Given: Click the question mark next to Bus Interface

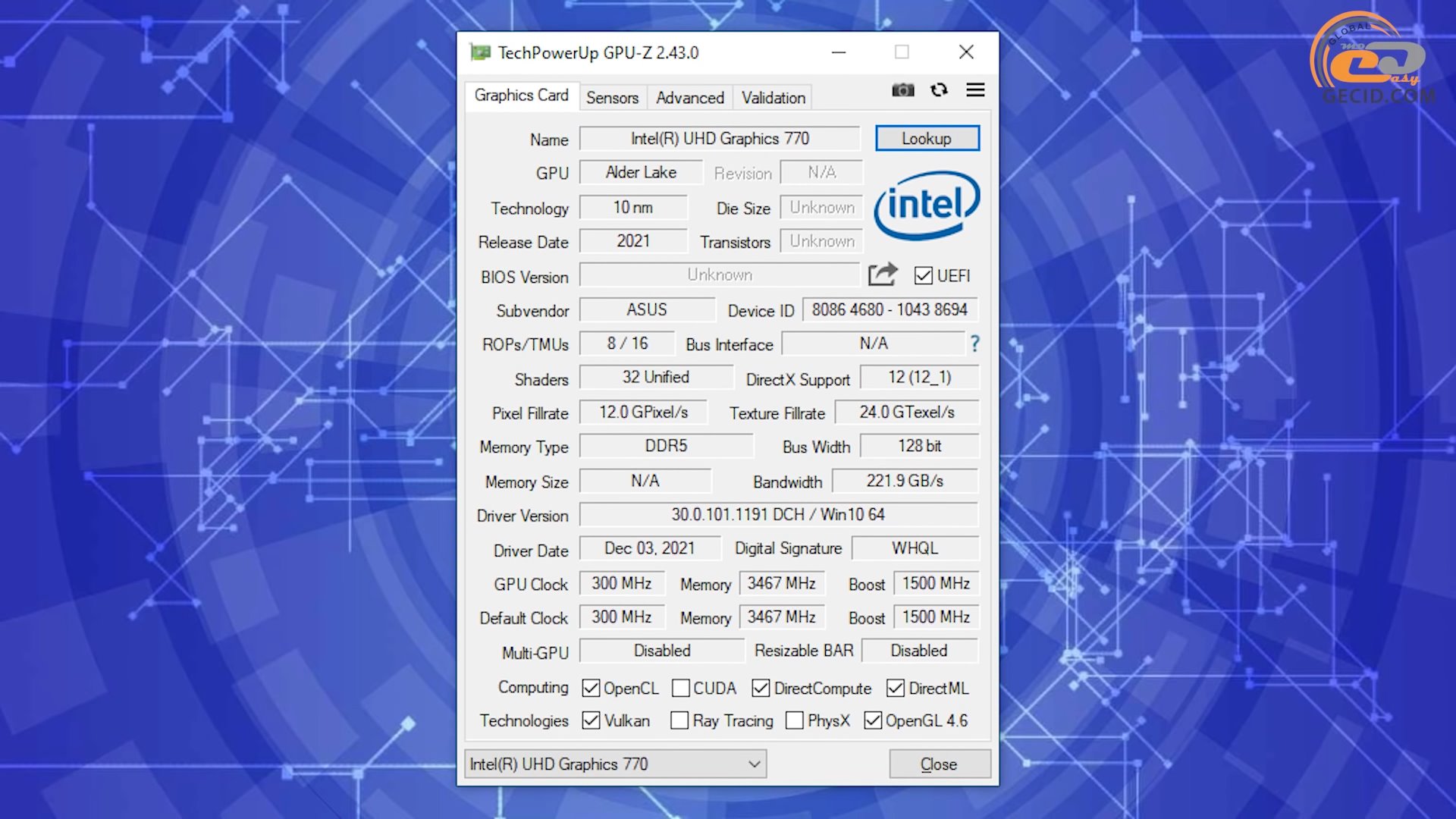Looking at the screenshot, I should coord(975,344).
